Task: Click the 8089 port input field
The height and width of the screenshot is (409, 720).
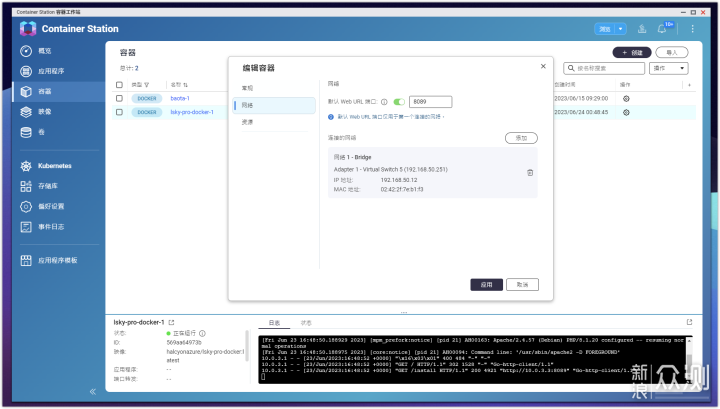Action: 430,102
